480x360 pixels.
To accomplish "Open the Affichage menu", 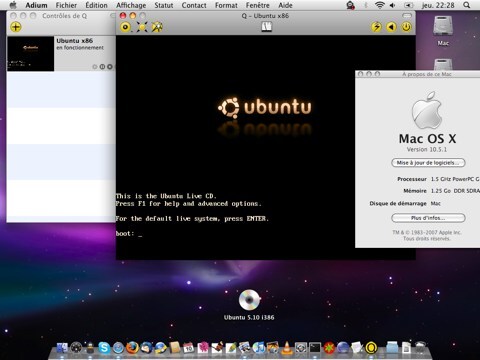I will [131, 5].
